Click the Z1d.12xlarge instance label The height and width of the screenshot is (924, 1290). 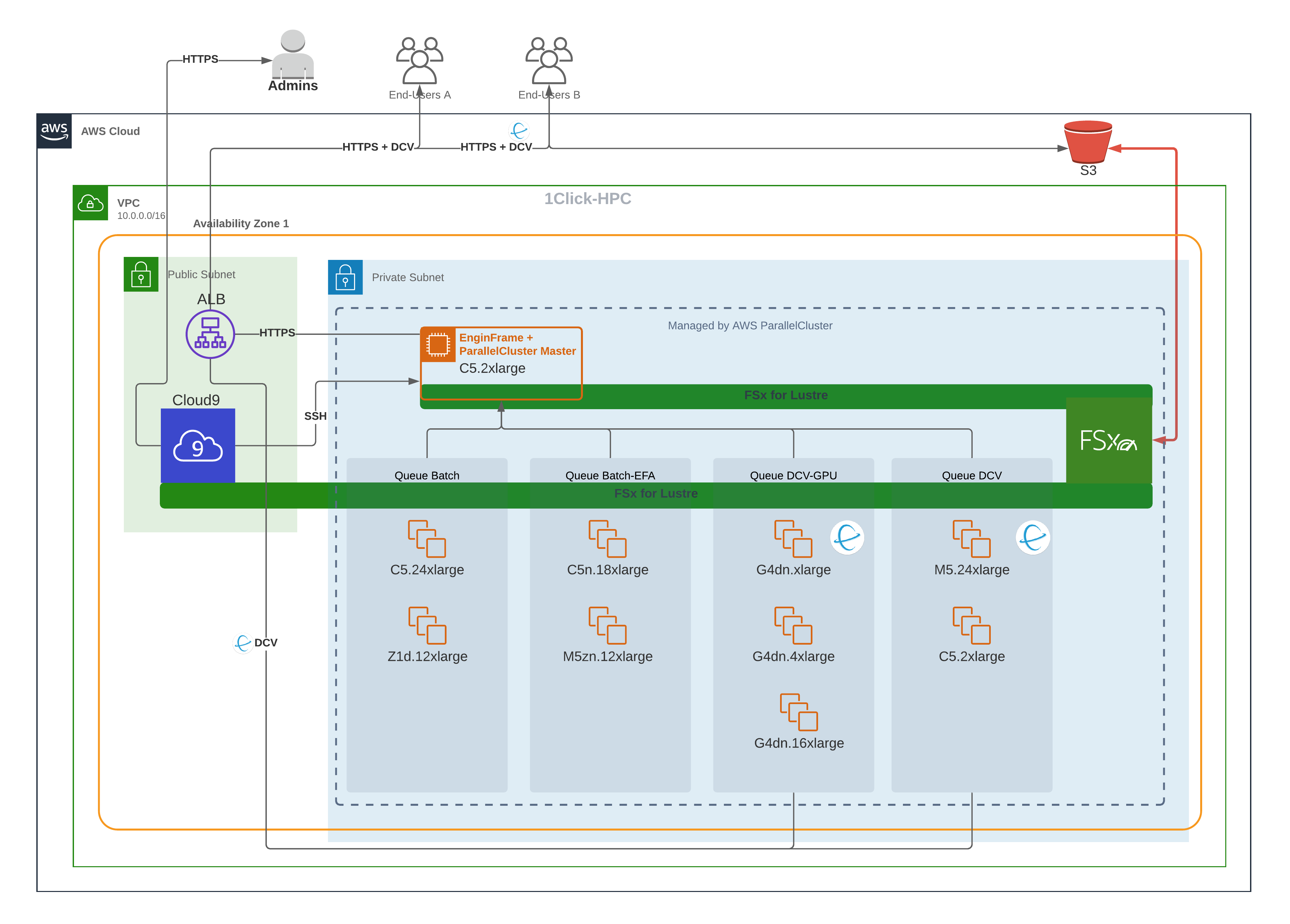(x=427, y=656)
